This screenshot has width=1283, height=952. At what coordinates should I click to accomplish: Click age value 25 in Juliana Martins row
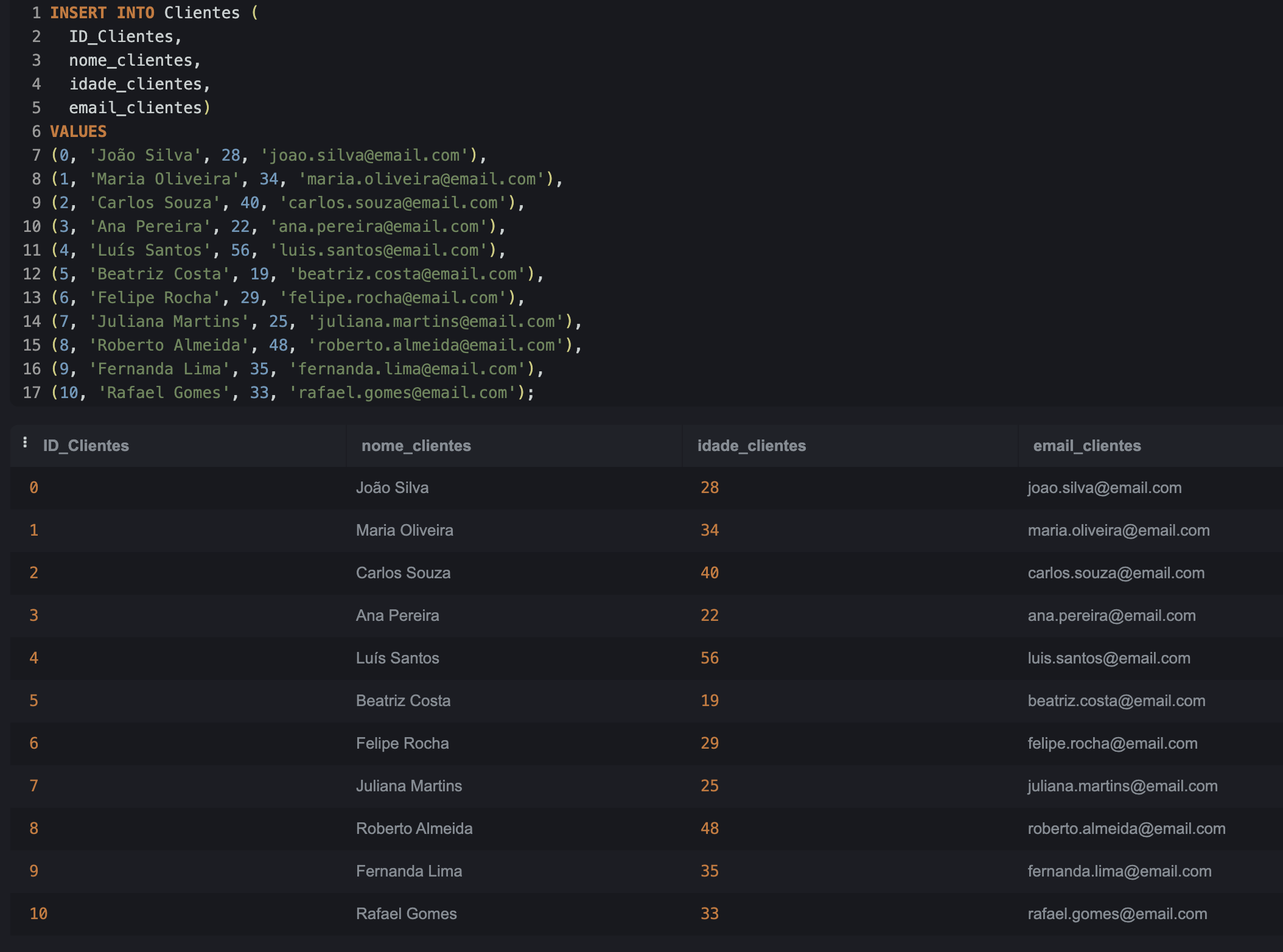[710, 786]
